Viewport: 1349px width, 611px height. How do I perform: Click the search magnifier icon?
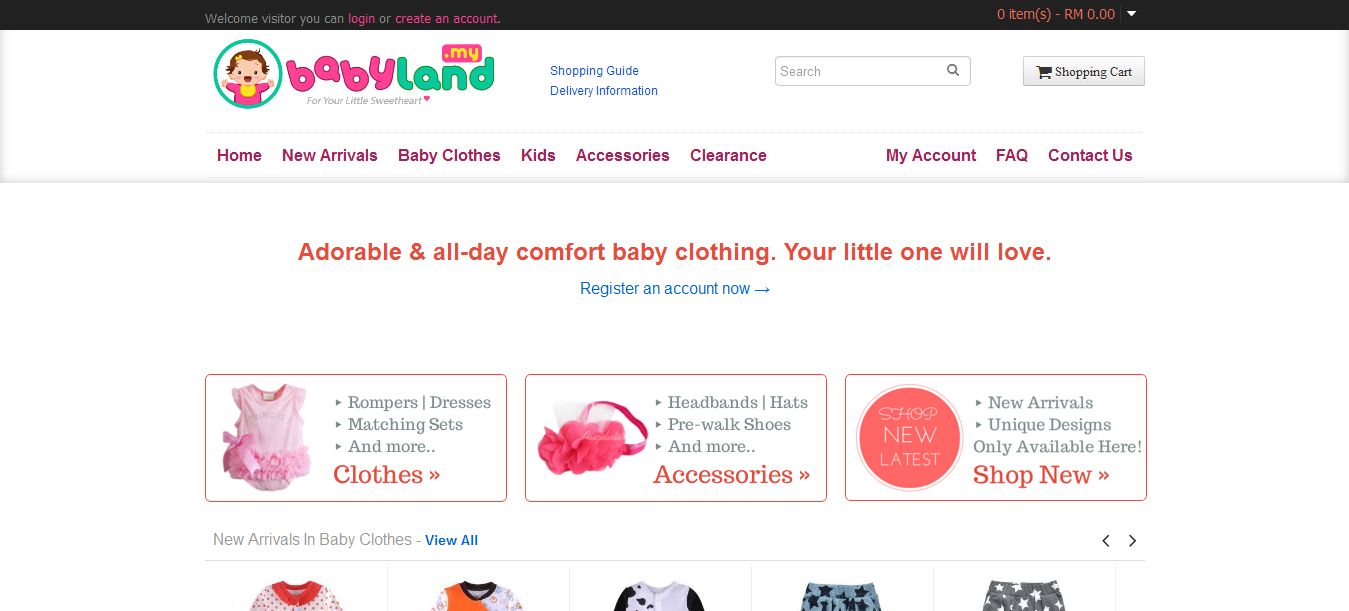pos(953,71)
